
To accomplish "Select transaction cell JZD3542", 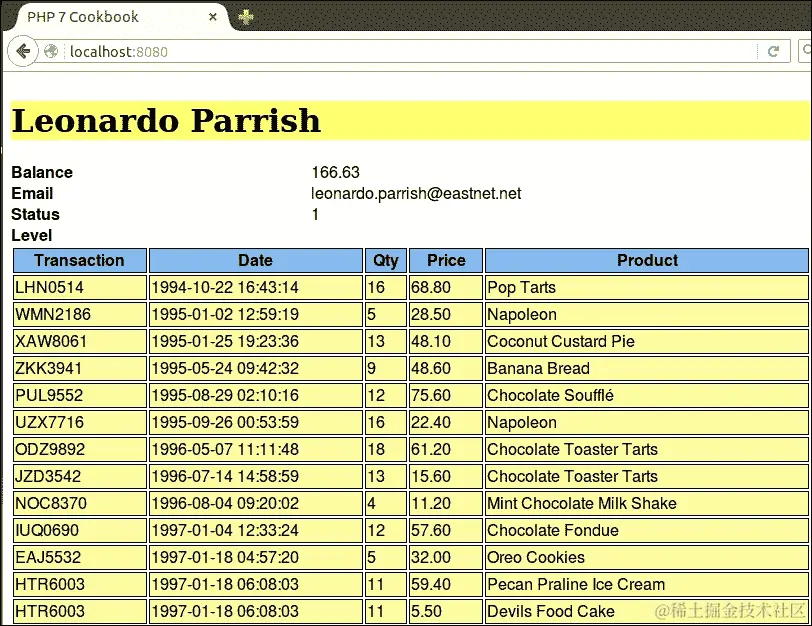I will pos(80,476).
